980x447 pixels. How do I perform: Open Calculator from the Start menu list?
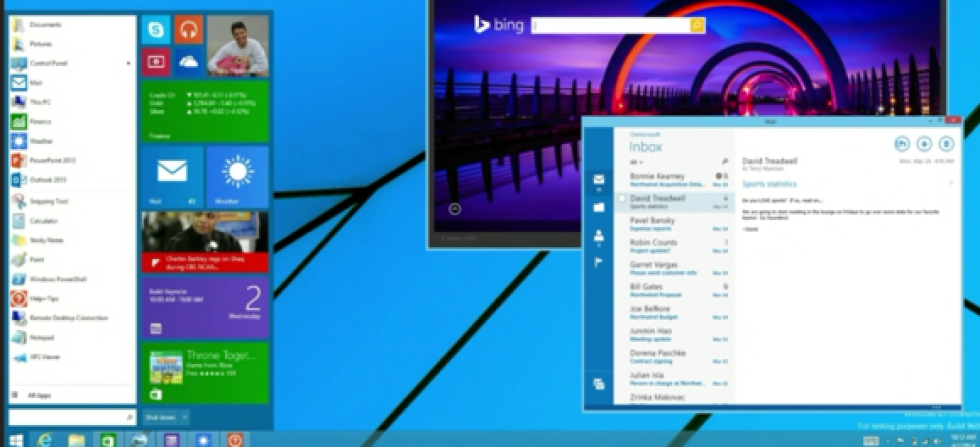pos(42,220)
